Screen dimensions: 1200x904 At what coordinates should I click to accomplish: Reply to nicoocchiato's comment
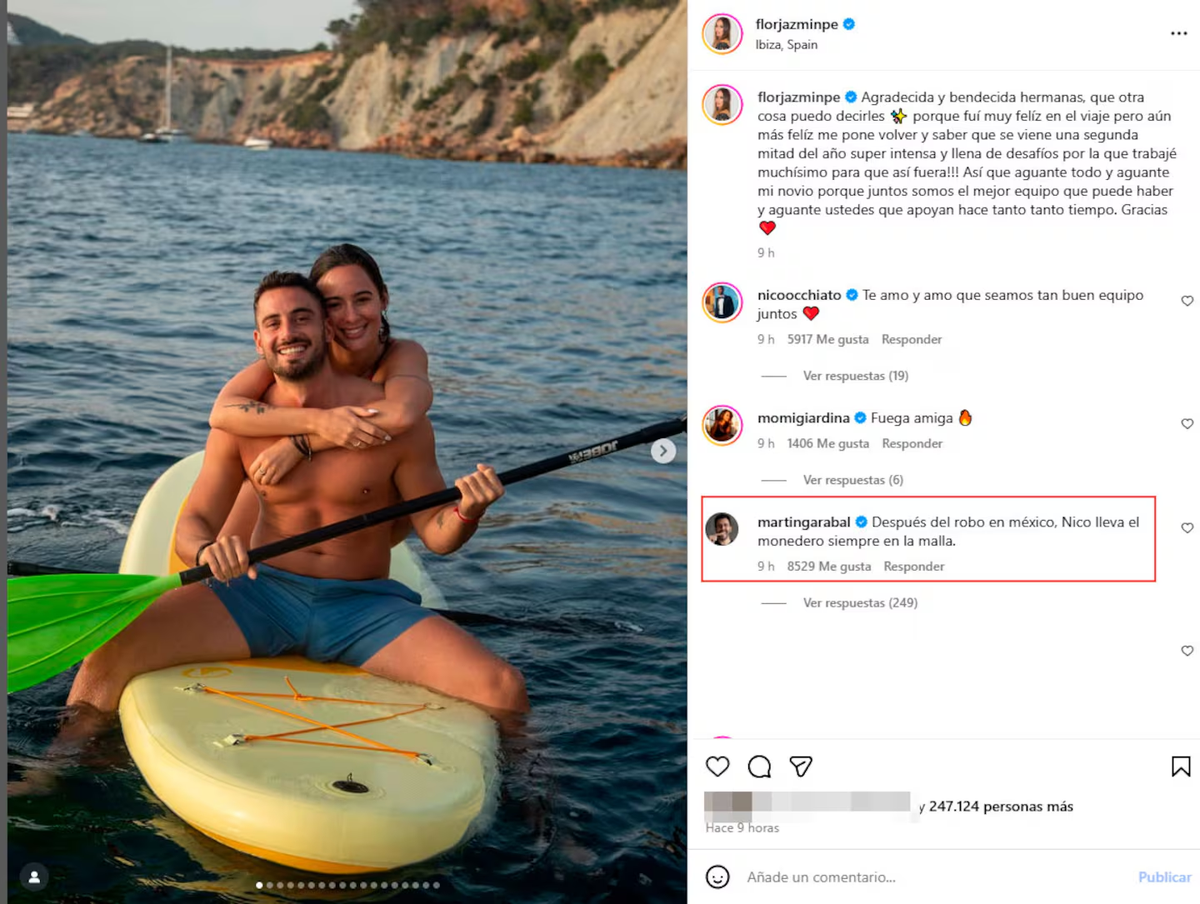(911, 340)
